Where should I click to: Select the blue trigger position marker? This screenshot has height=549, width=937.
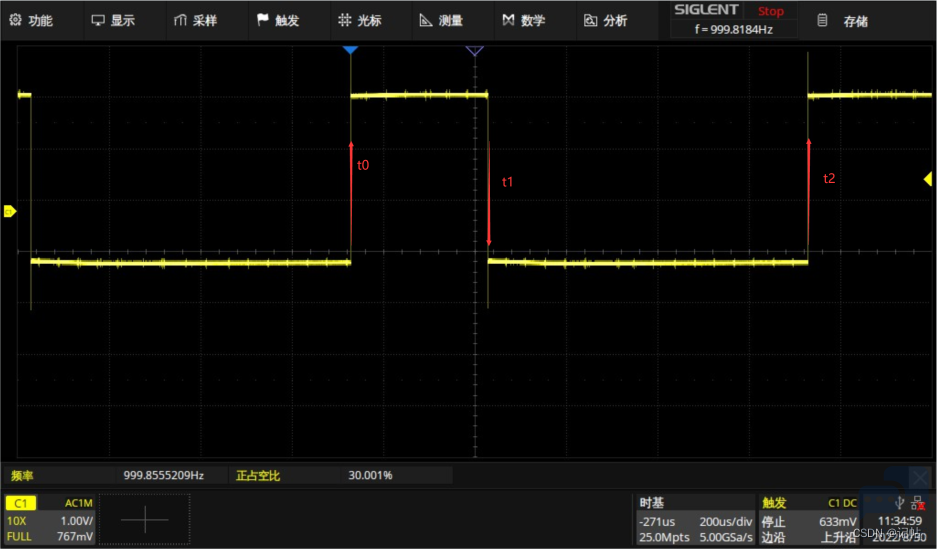pos(350,50)
